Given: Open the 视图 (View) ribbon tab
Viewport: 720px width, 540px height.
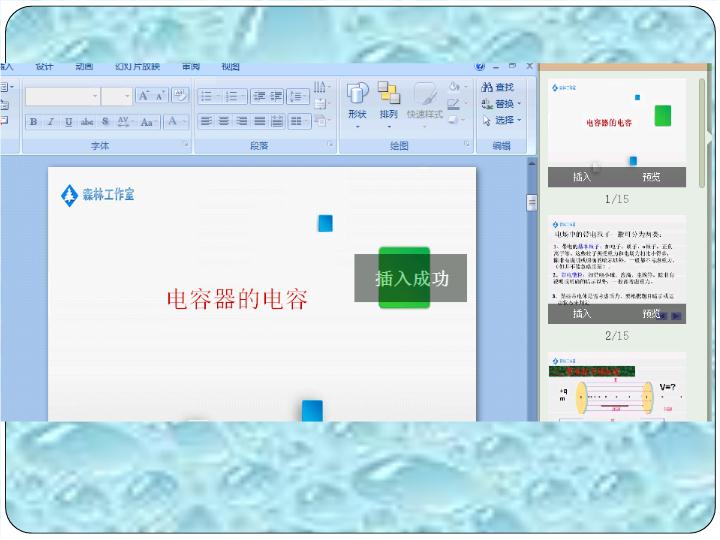Looking at the screenshot, I should 230,67.
